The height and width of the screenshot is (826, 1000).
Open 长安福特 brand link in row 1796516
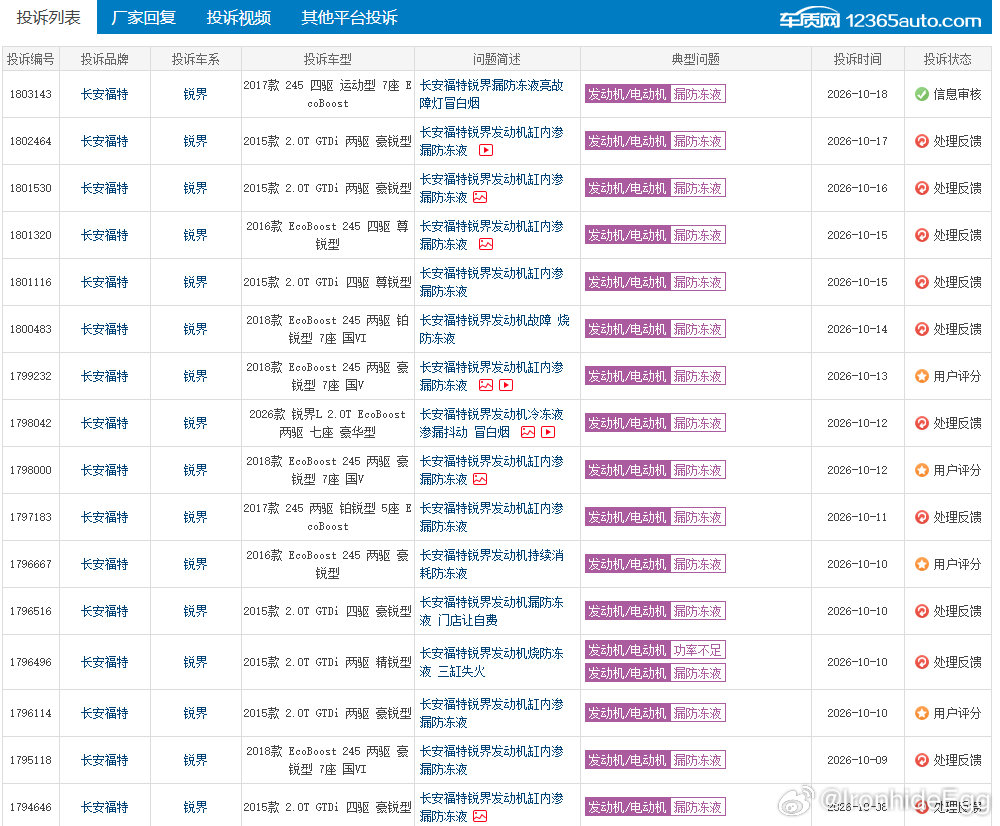[x=105, y=611]
